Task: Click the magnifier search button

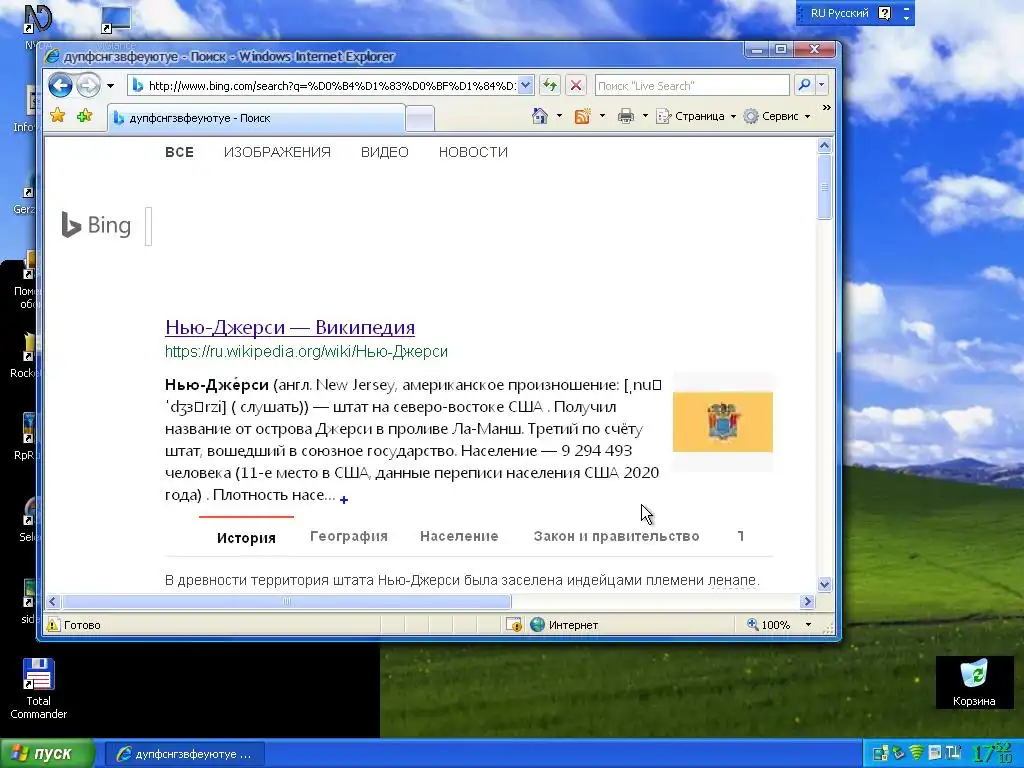Action: click(805, 85)
